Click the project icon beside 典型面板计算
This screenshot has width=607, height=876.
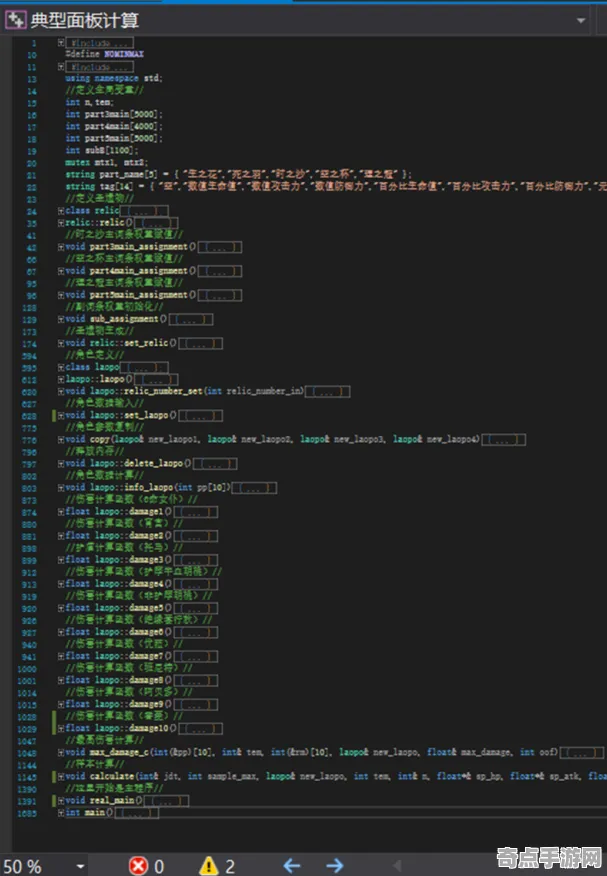coord(15,20)
